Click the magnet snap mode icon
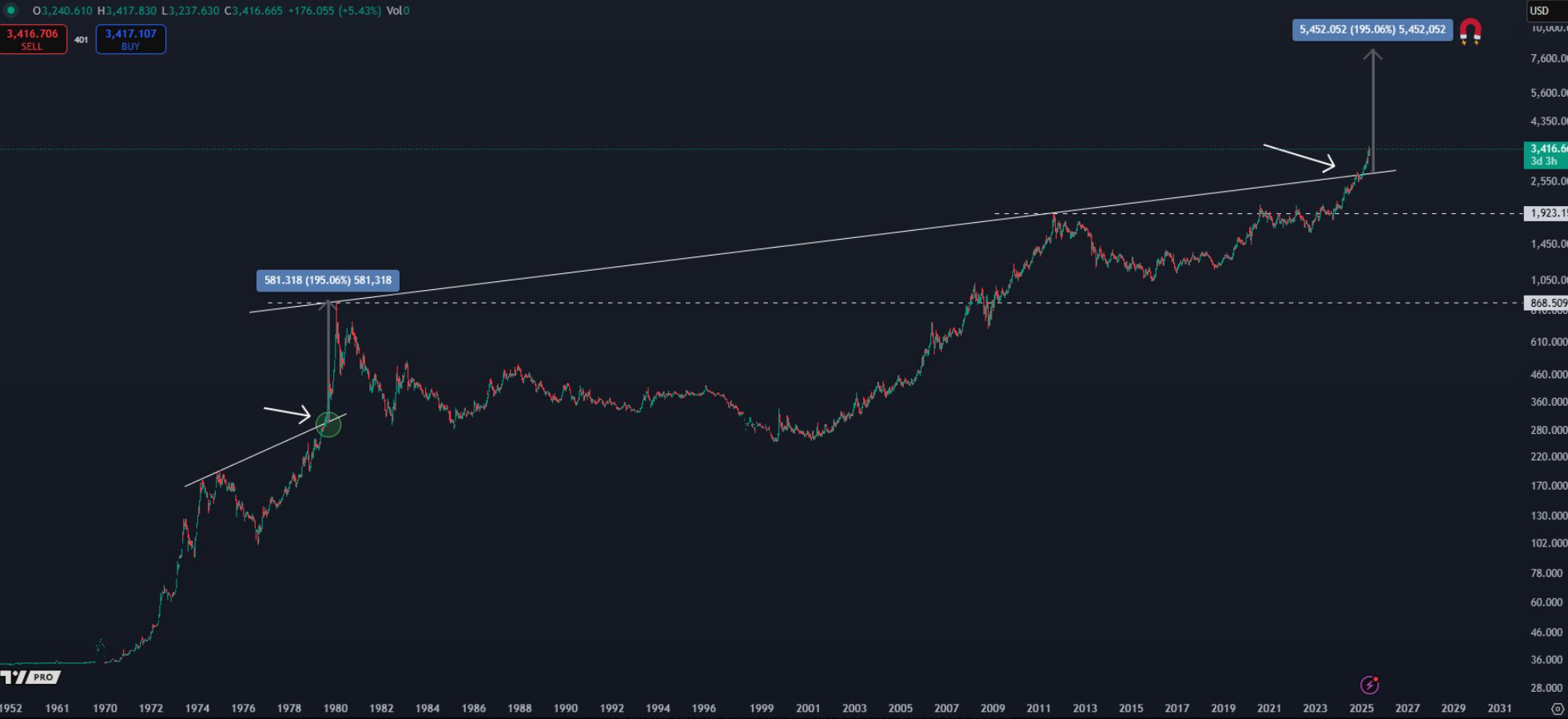Screen dimensions: 1568x719 coord(1474,32)
